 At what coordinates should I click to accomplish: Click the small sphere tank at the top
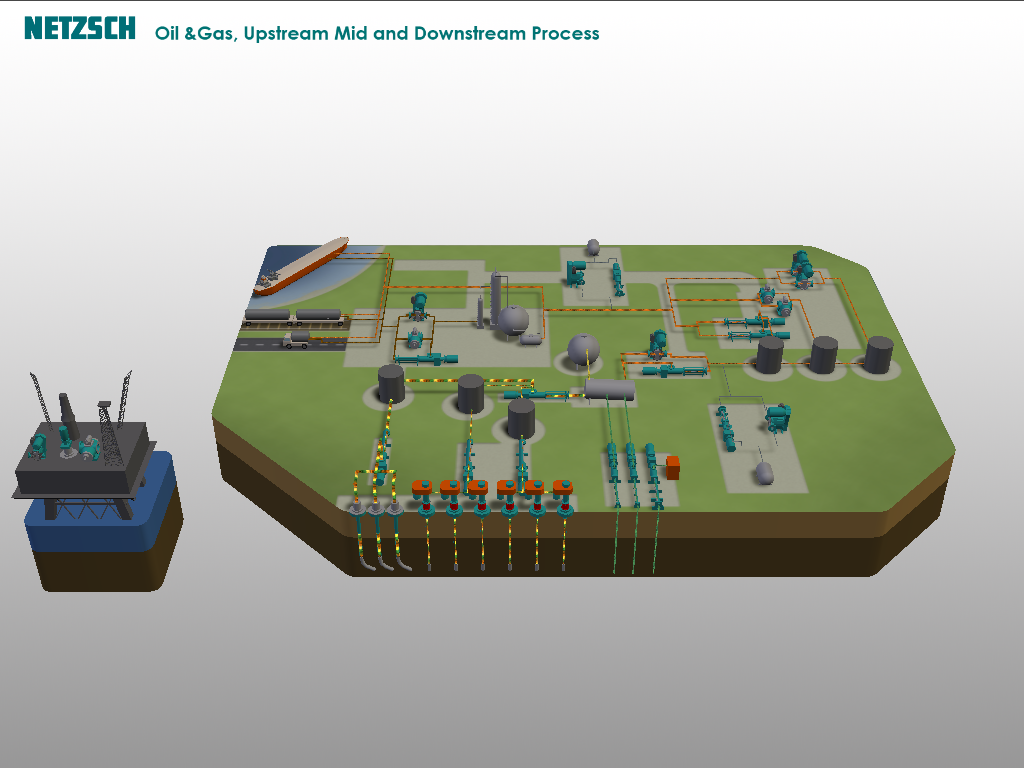pos(593,247)
